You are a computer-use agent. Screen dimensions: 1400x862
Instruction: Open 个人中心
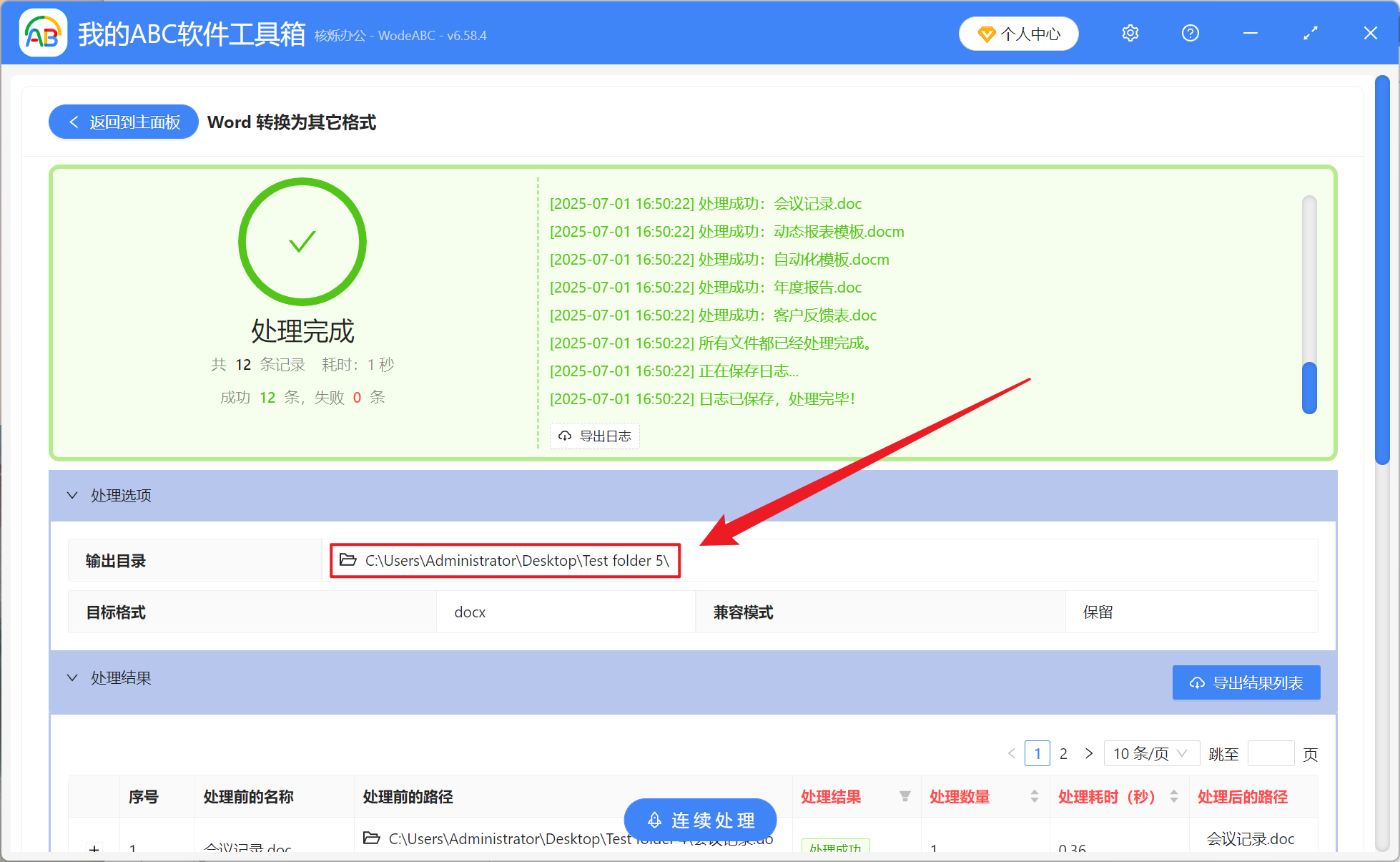click(x=1018, y=34)
